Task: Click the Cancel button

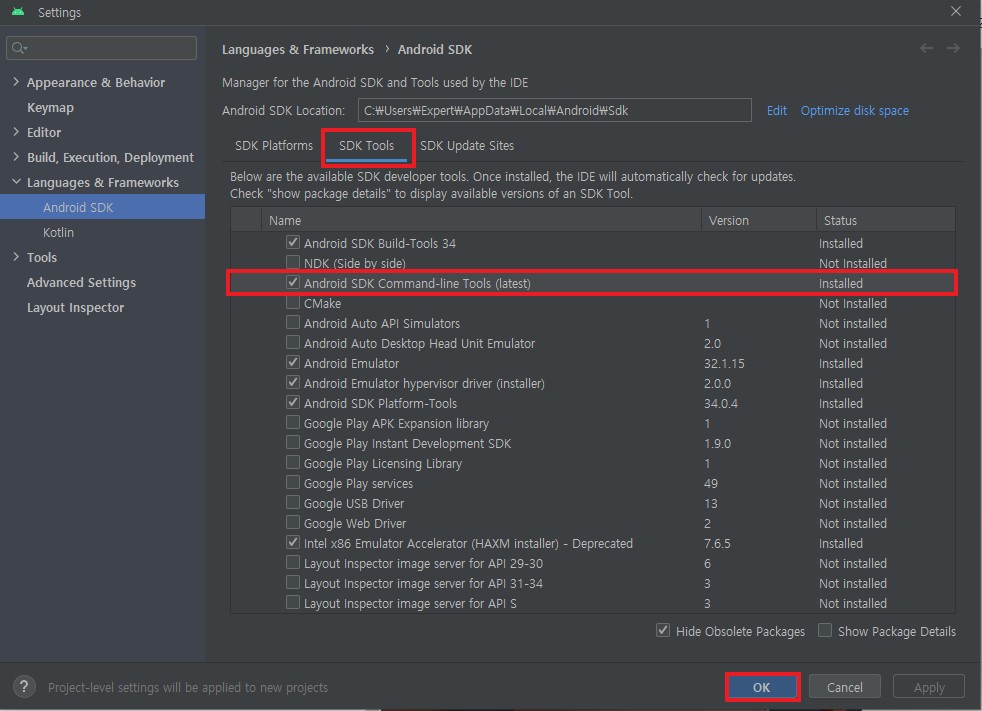Action: [844, 687]
